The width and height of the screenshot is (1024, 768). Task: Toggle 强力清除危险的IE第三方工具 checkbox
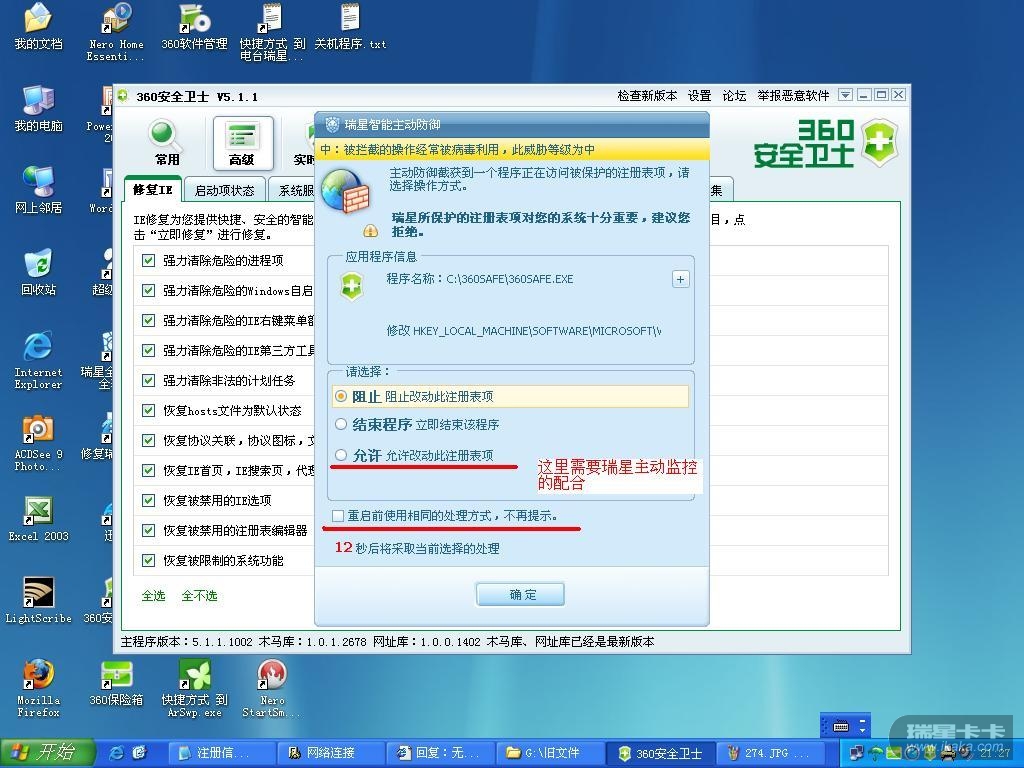point(148,351)
